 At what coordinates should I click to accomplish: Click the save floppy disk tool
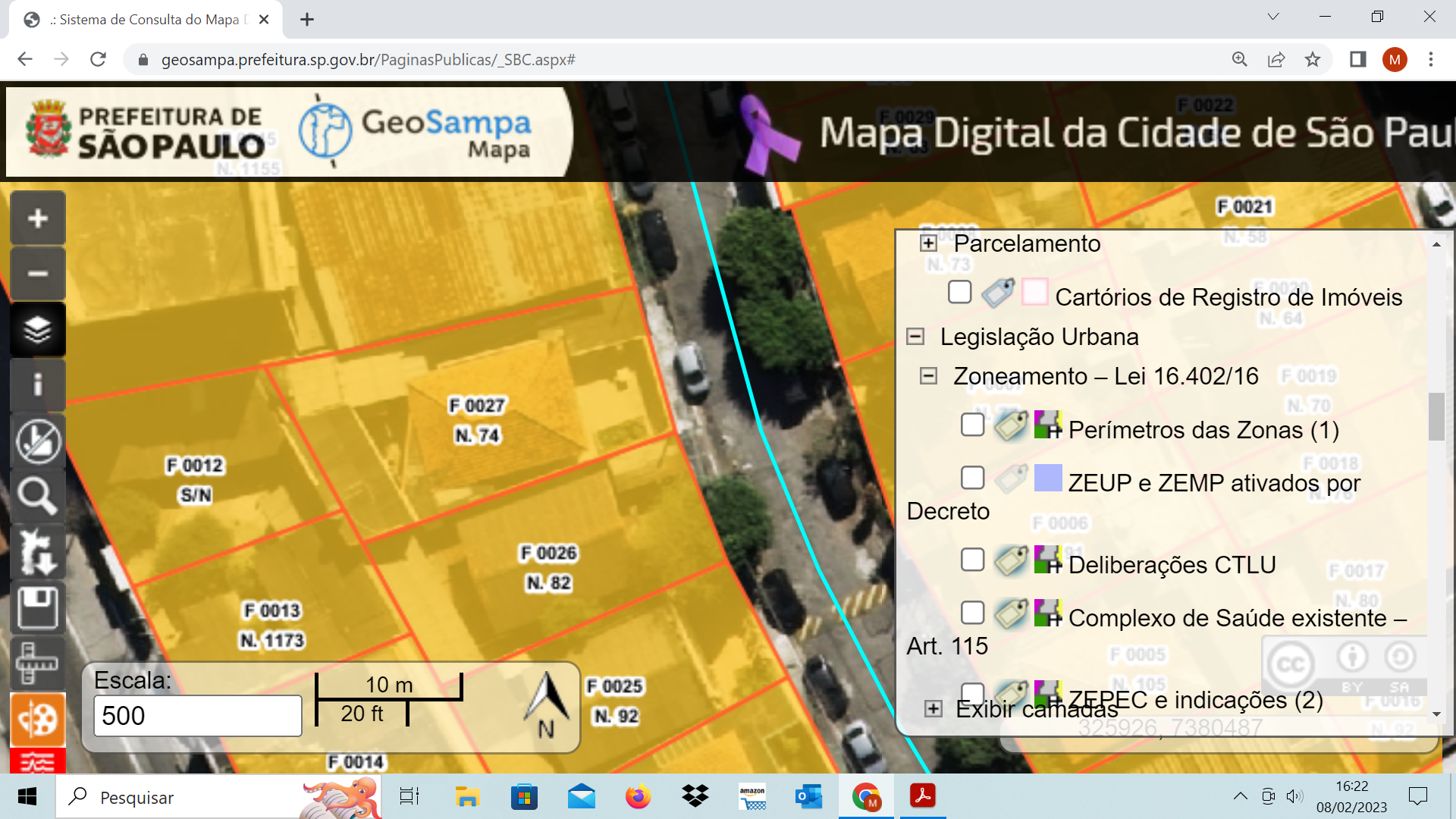pos(38,607)
